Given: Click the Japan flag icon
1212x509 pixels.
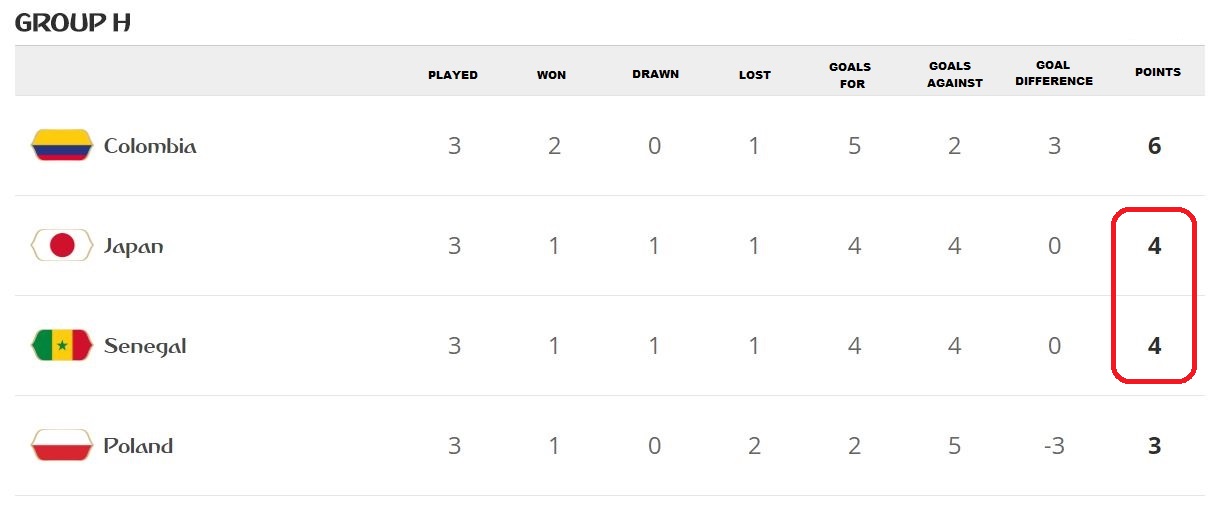Looking at the screenshot, I should pos(62,246).
